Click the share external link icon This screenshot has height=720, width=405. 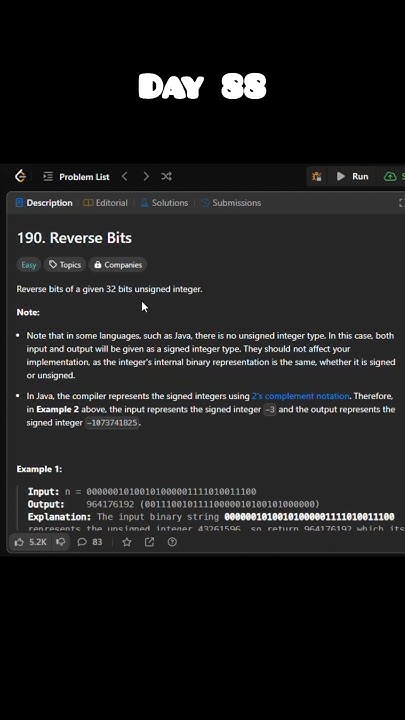click(x=149, y=542)
